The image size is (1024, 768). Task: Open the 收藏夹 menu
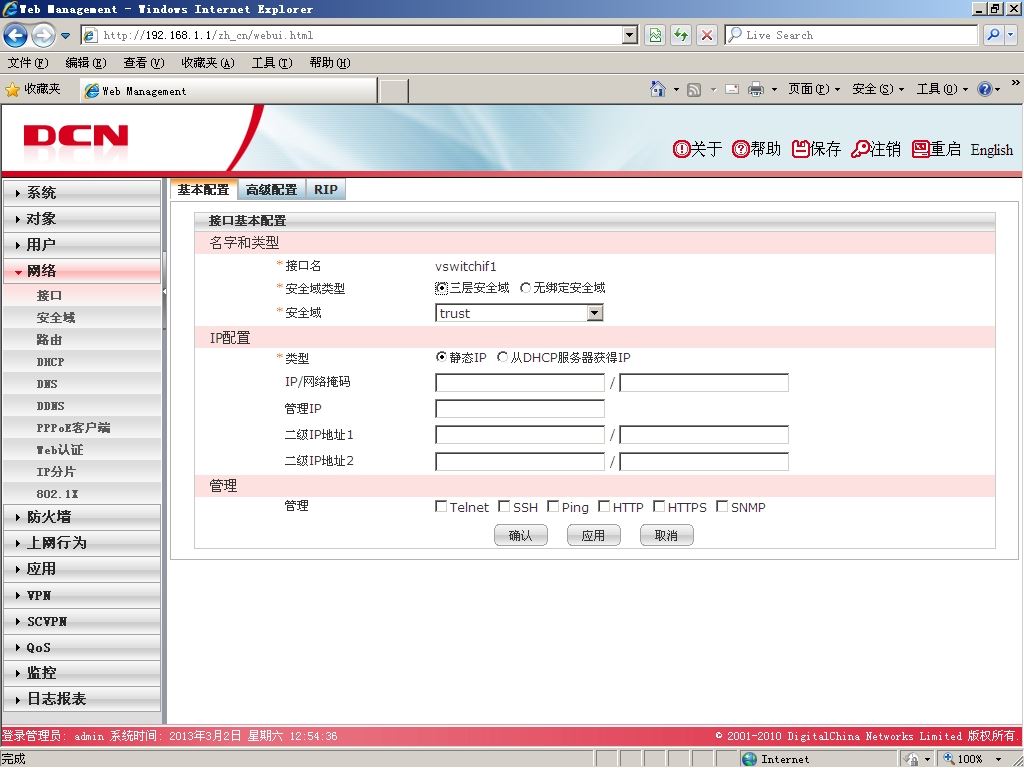pyautogui.click(x=208, y=63)
